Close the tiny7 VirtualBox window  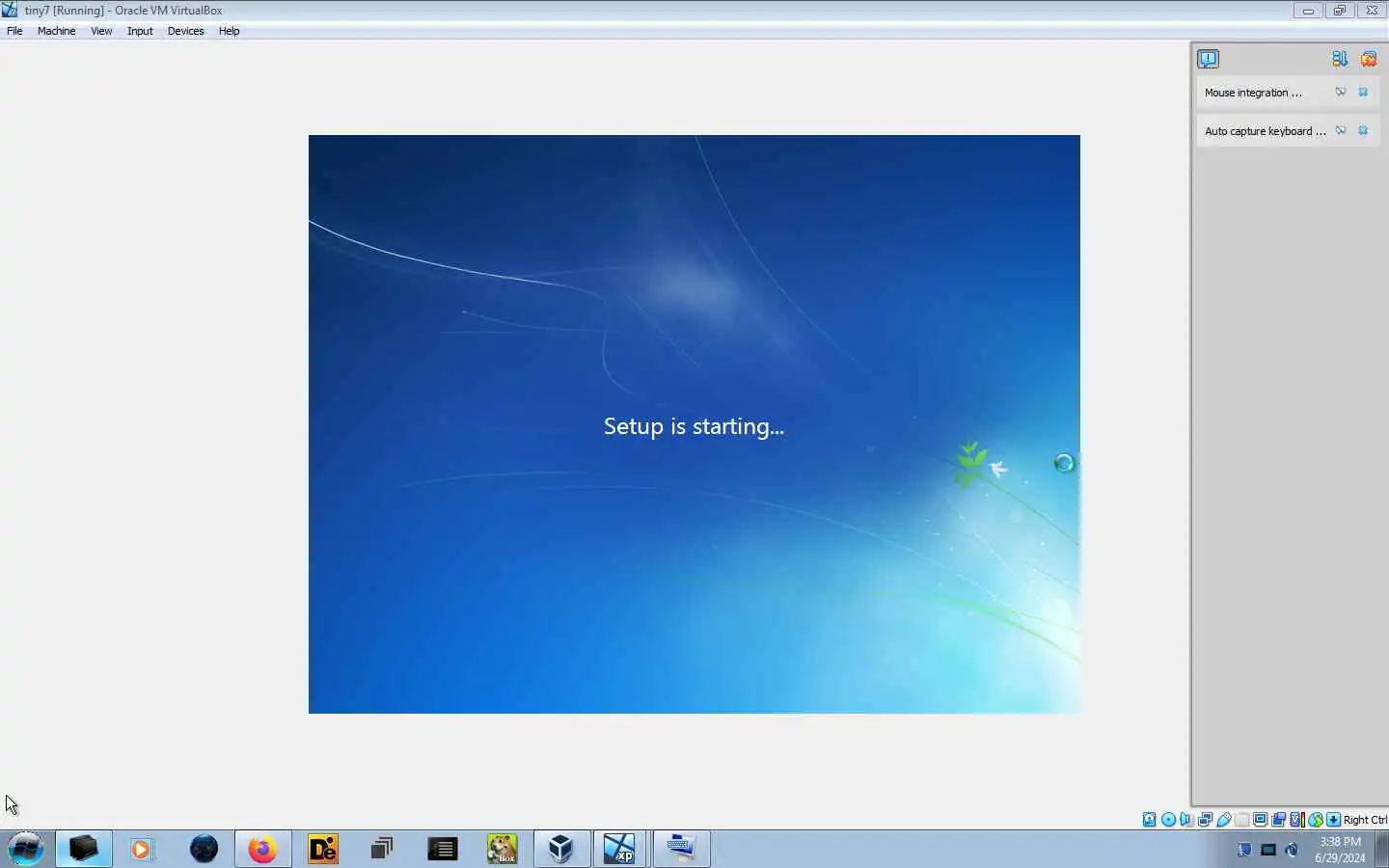pyautogui.click(x=1372, y=11)
